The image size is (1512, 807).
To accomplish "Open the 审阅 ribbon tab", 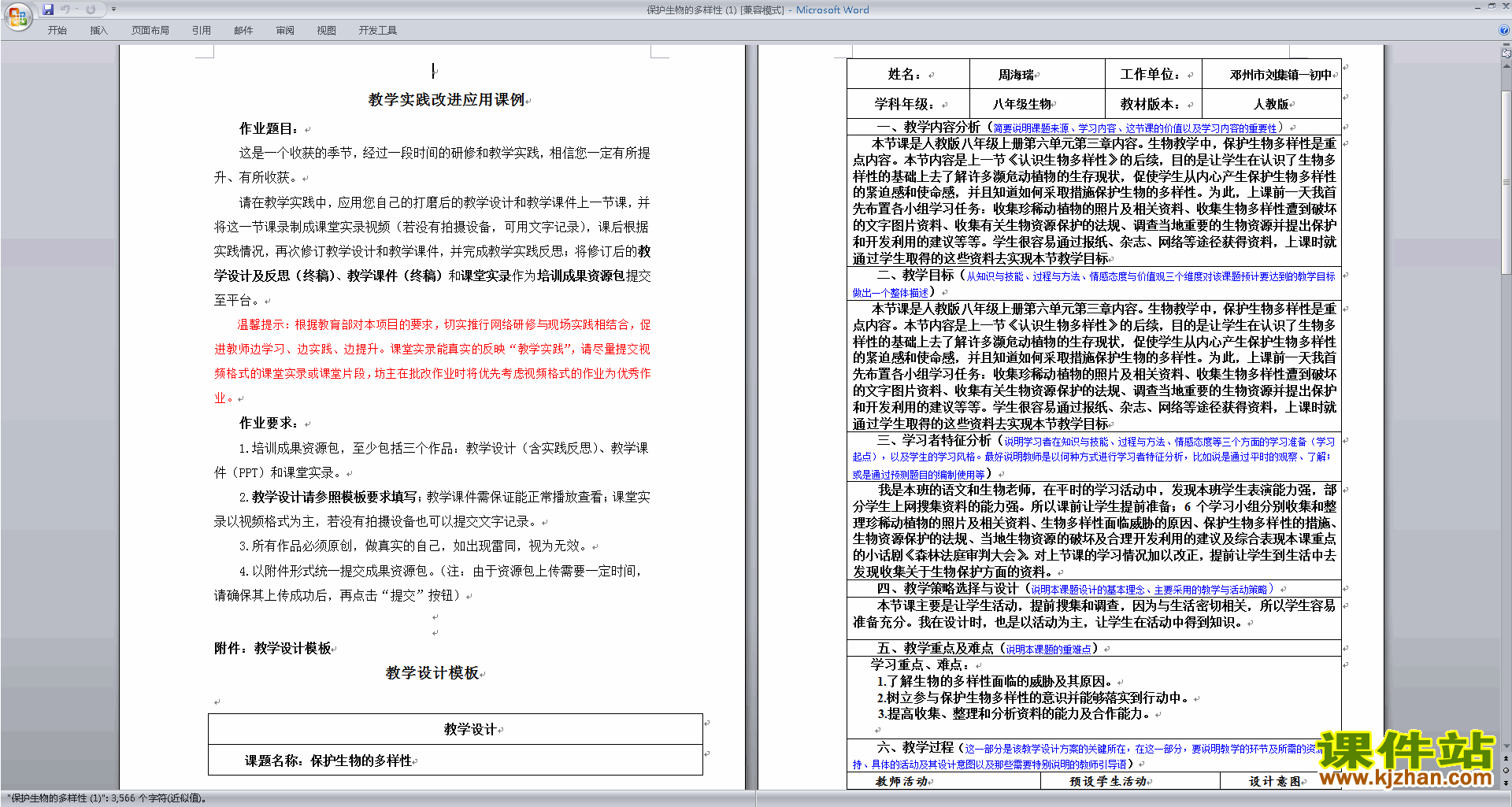I will click(285, 31).
